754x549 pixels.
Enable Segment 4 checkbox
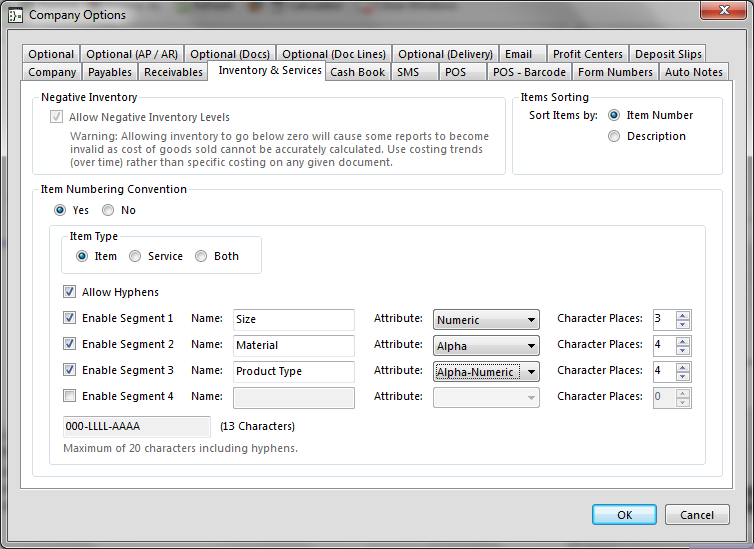click(x=69, y=396)
